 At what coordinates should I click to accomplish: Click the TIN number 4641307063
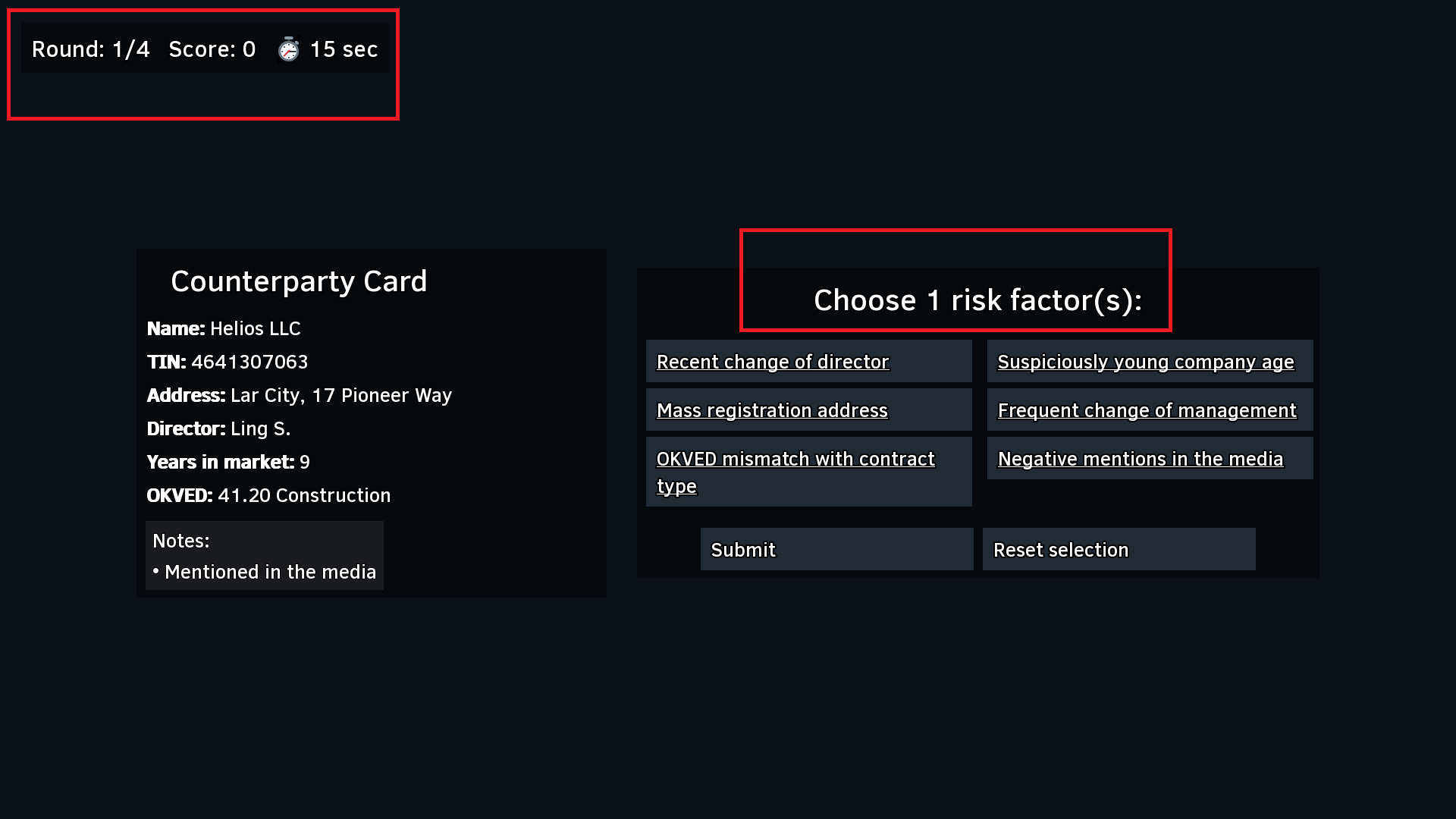pyautogui.click(x=249, y=362)
